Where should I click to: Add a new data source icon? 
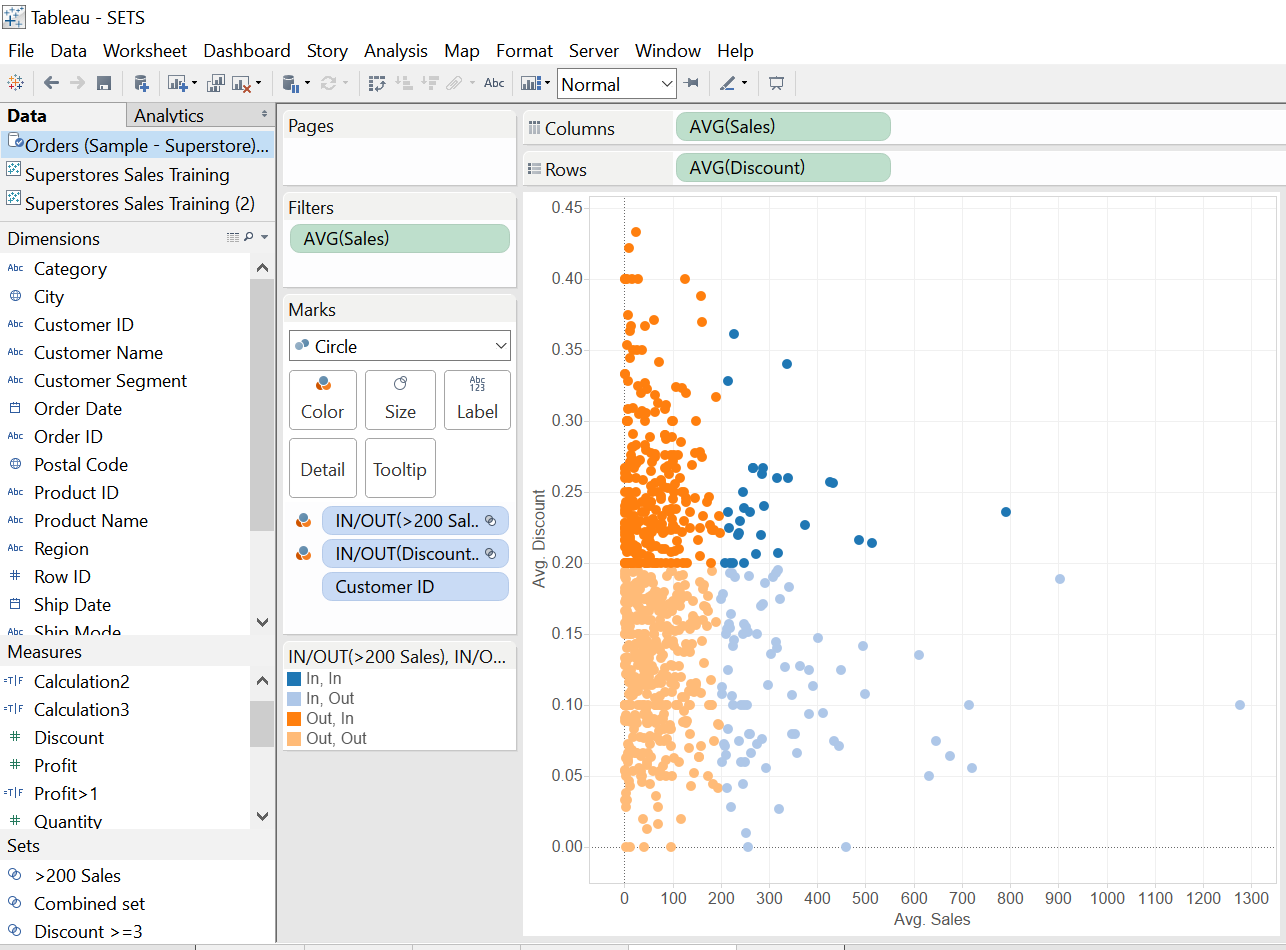pos(141,84)
